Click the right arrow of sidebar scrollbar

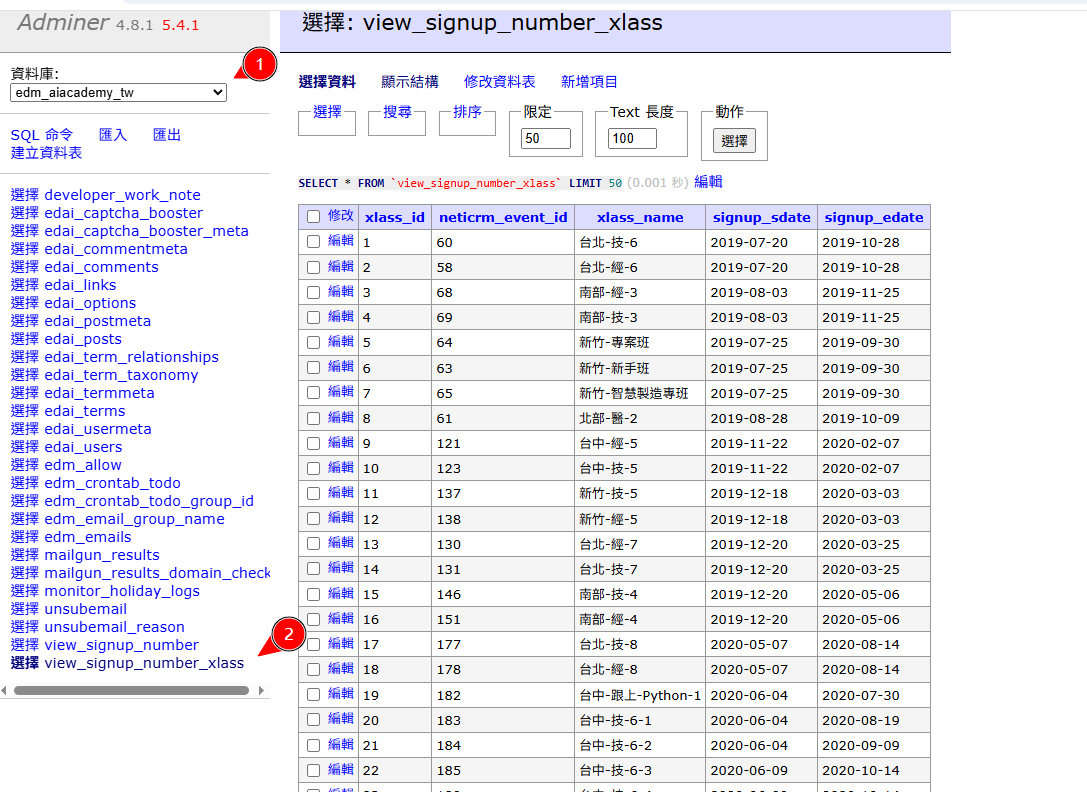(262, 690)
